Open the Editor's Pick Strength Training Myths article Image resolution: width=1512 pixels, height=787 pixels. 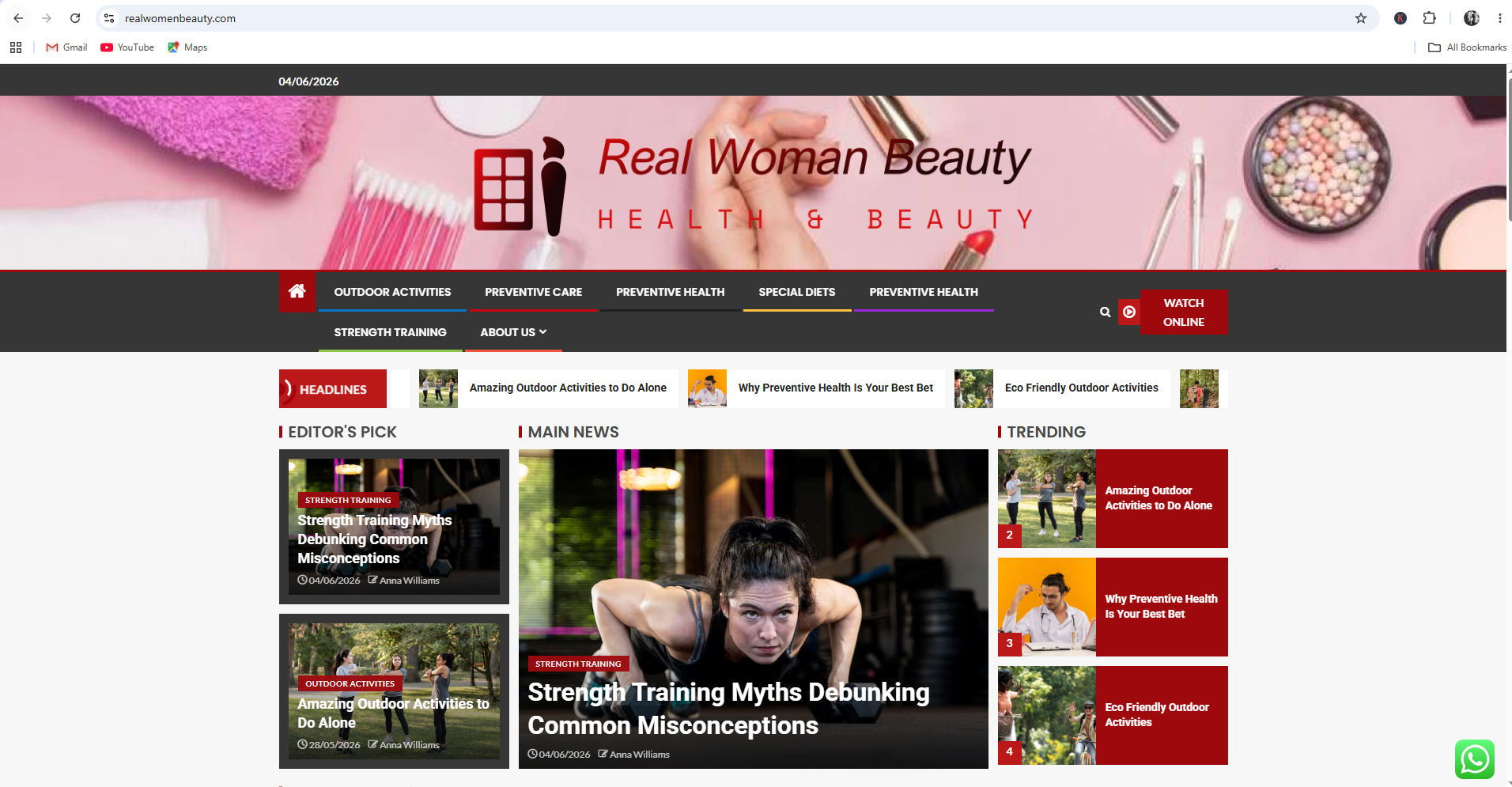[374, 539]
